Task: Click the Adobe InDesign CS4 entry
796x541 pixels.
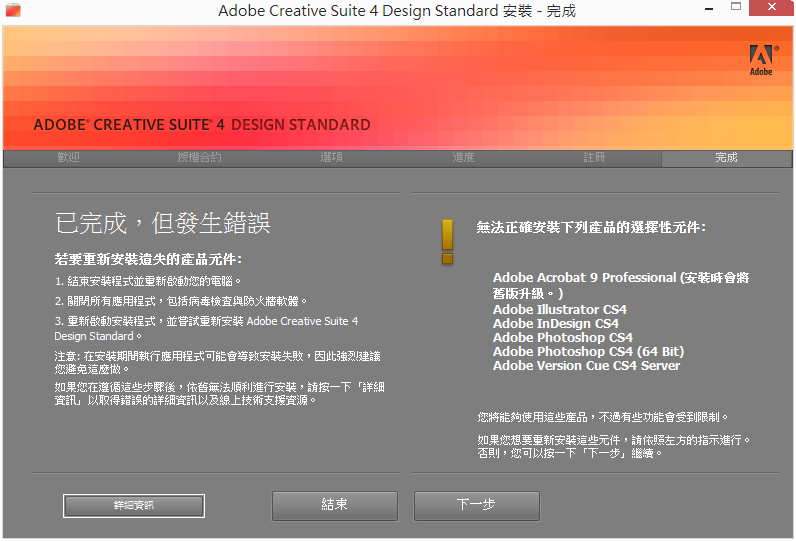Action: click(555, 324)
